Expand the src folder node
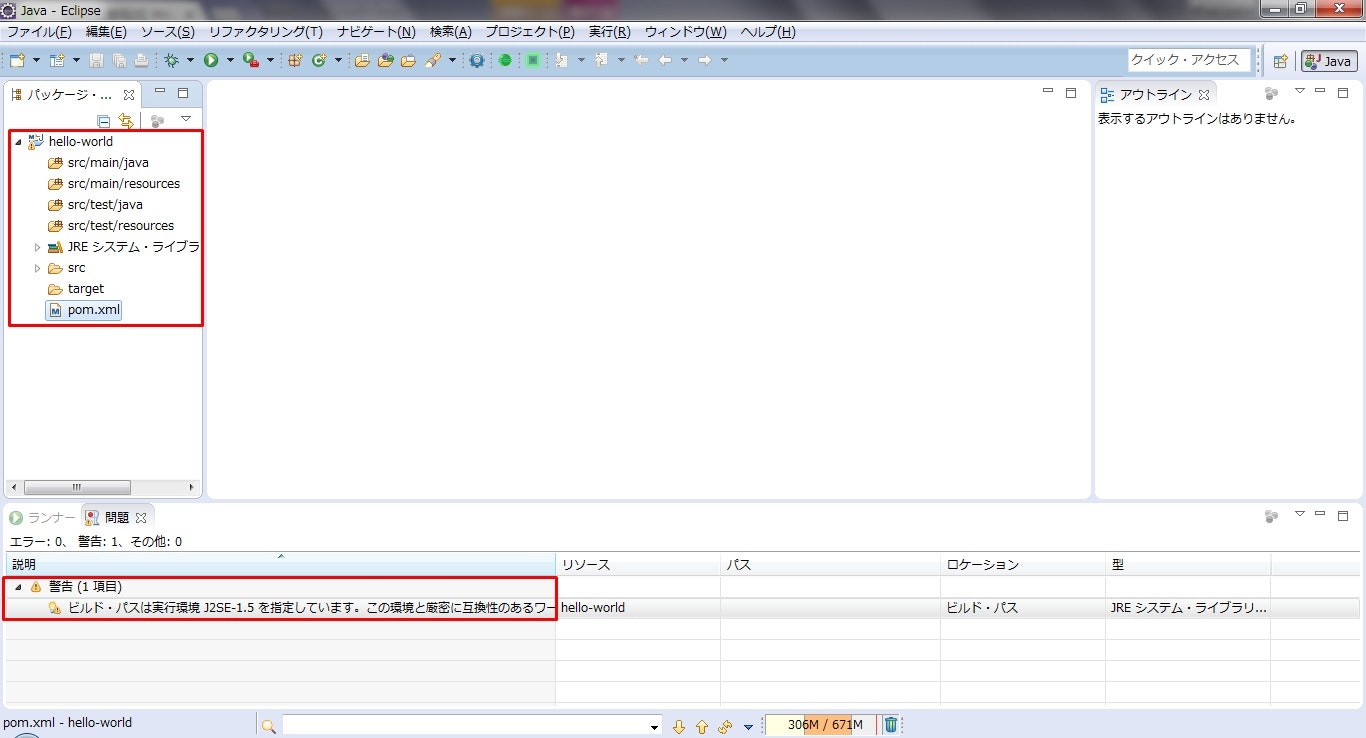The width and height of the screenshot is (1366, 738). pyautogui.click(x=38, y=268)
